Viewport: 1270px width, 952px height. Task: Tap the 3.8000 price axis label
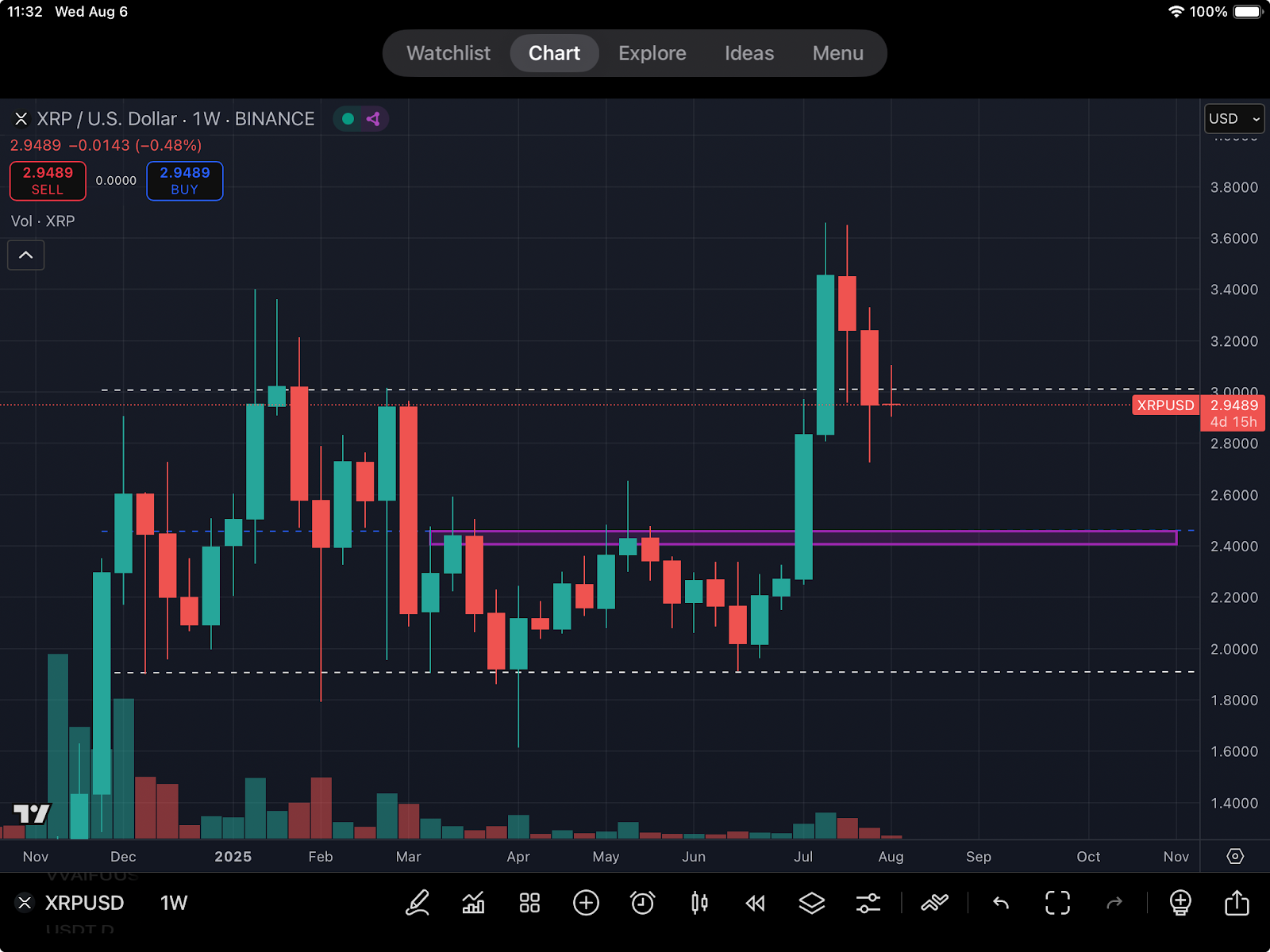[x=1233, y=187]
